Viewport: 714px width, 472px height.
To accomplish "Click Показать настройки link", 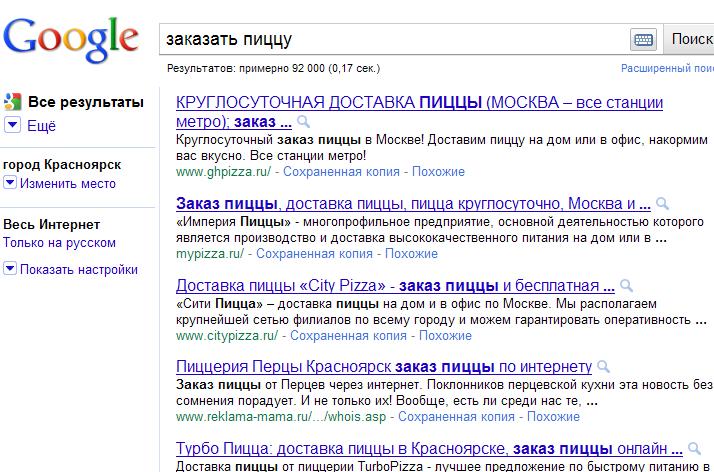I will tap(79, 269).
